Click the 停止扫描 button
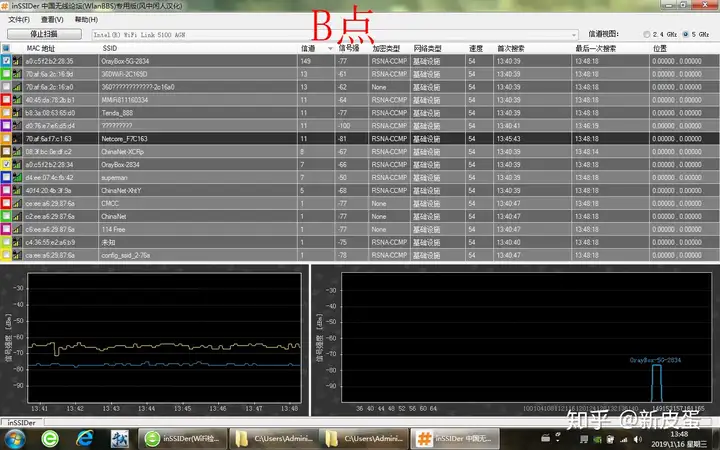Viewport: 720px width, 450px height. 44,34
